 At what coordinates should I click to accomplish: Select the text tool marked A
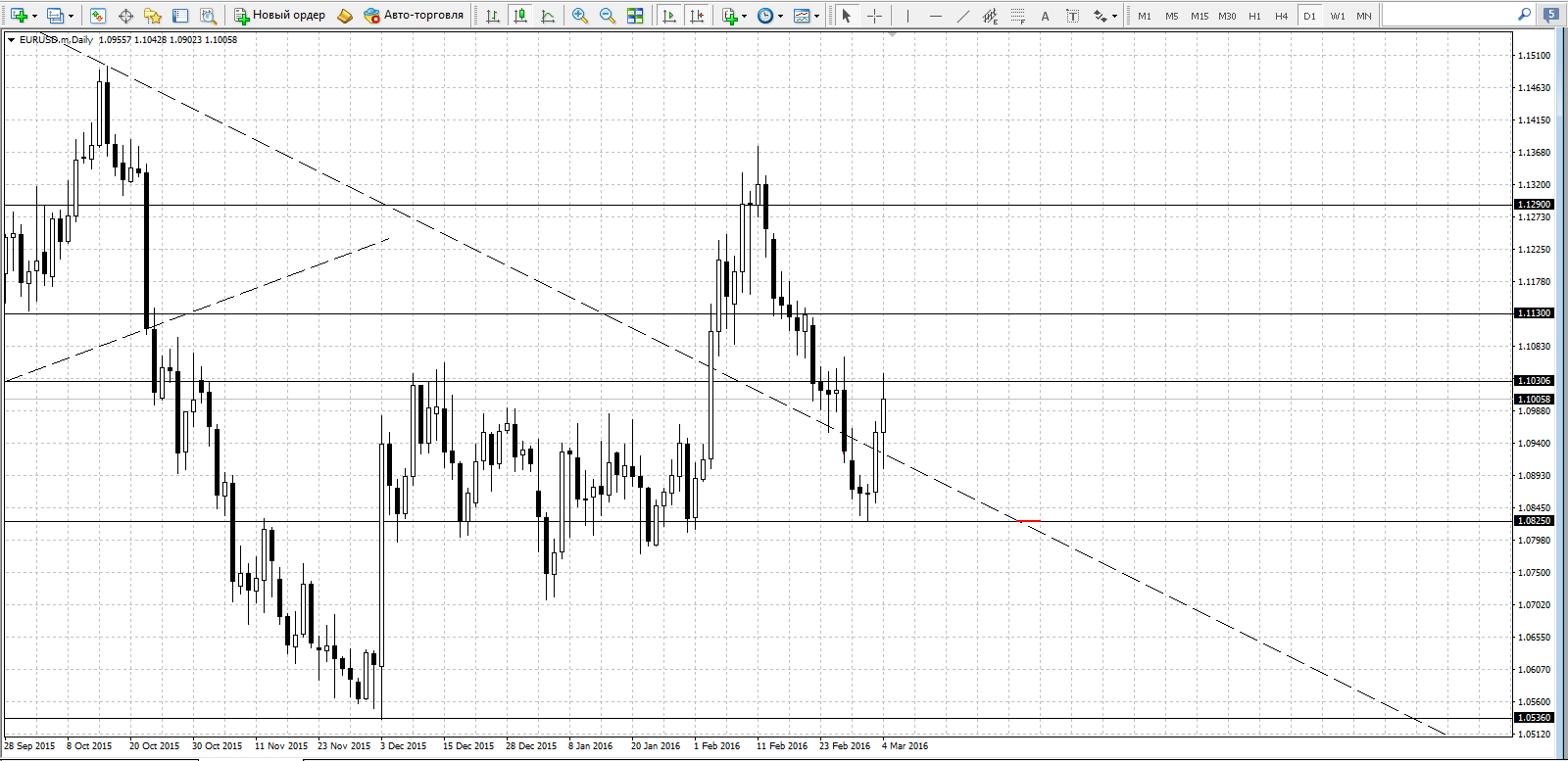click(x=1045, y=16)
